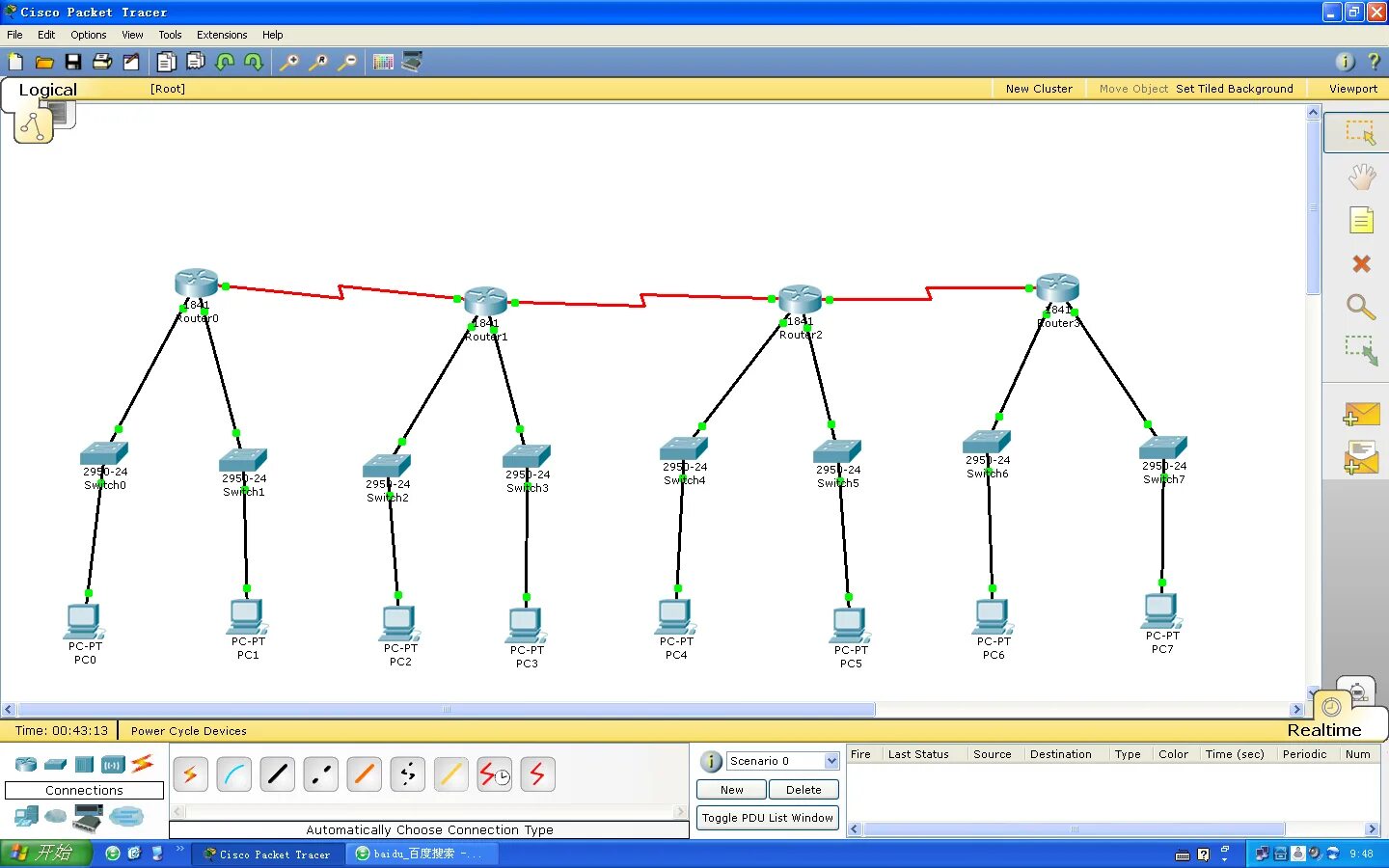Screen dimensions: 1389x868
Task: Open the Windows Start button
Action: click(46, 853)
